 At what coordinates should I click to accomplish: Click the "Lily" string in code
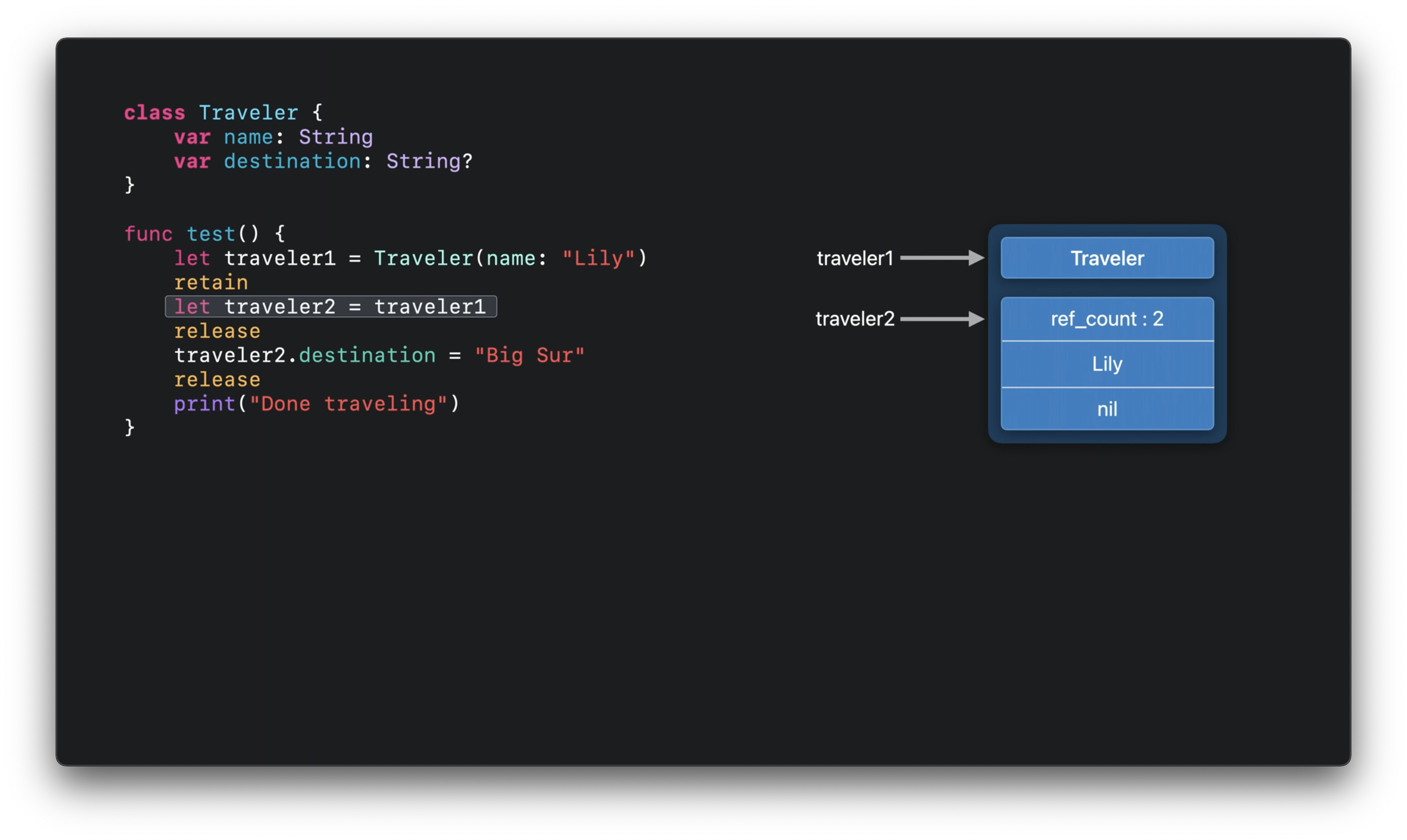click(599, 259)
